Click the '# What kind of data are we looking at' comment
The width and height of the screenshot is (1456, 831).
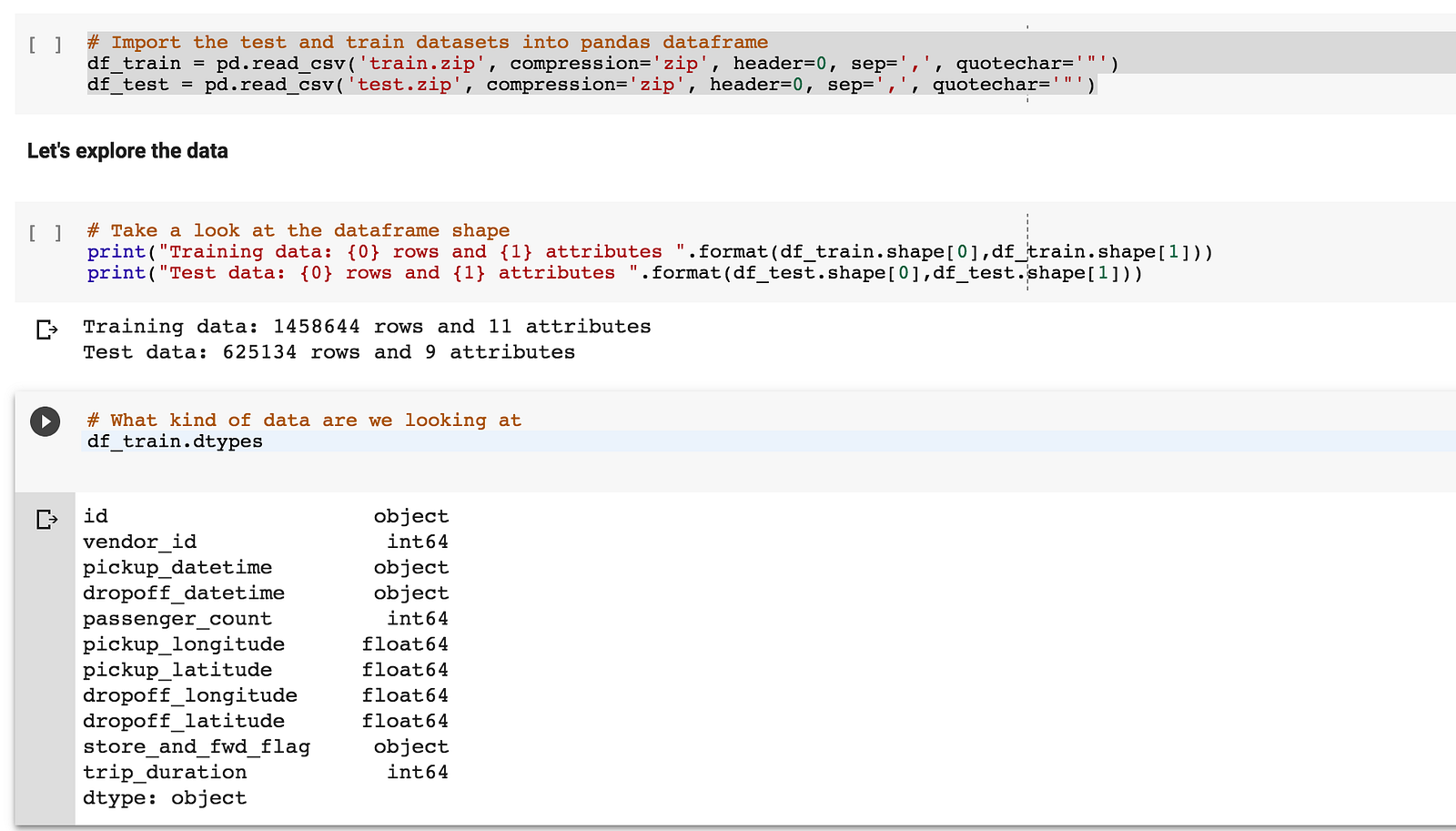click(304, 420)
